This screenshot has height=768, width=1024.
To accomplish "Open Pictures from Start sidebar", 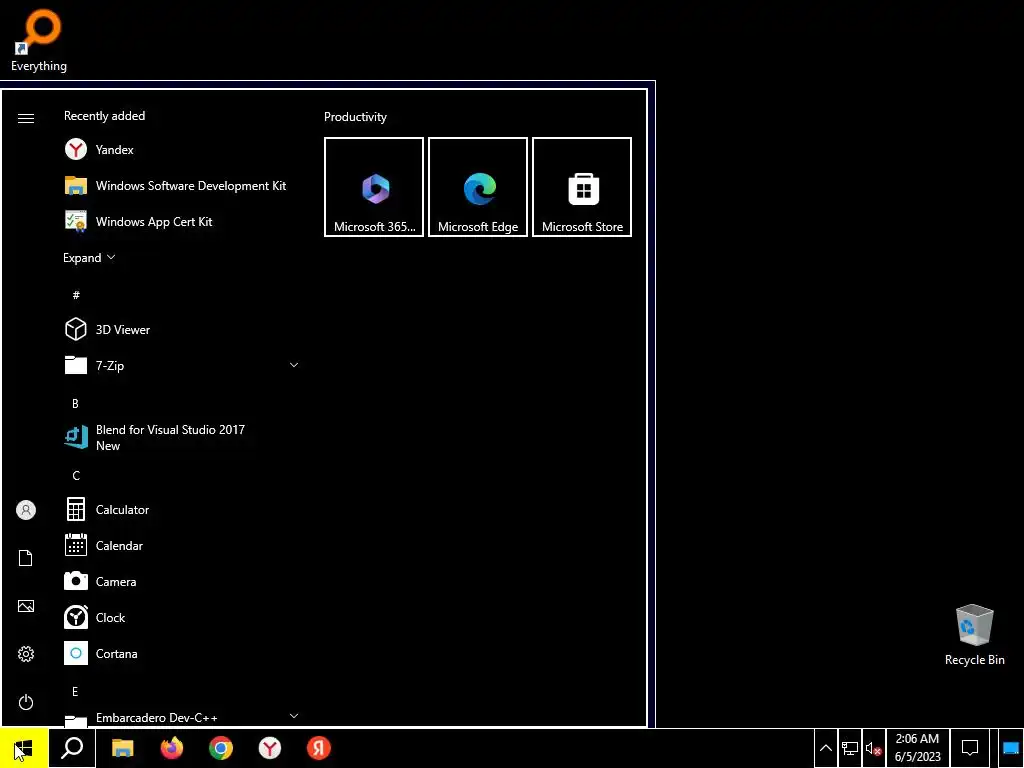I will click(x=25, y=606).
